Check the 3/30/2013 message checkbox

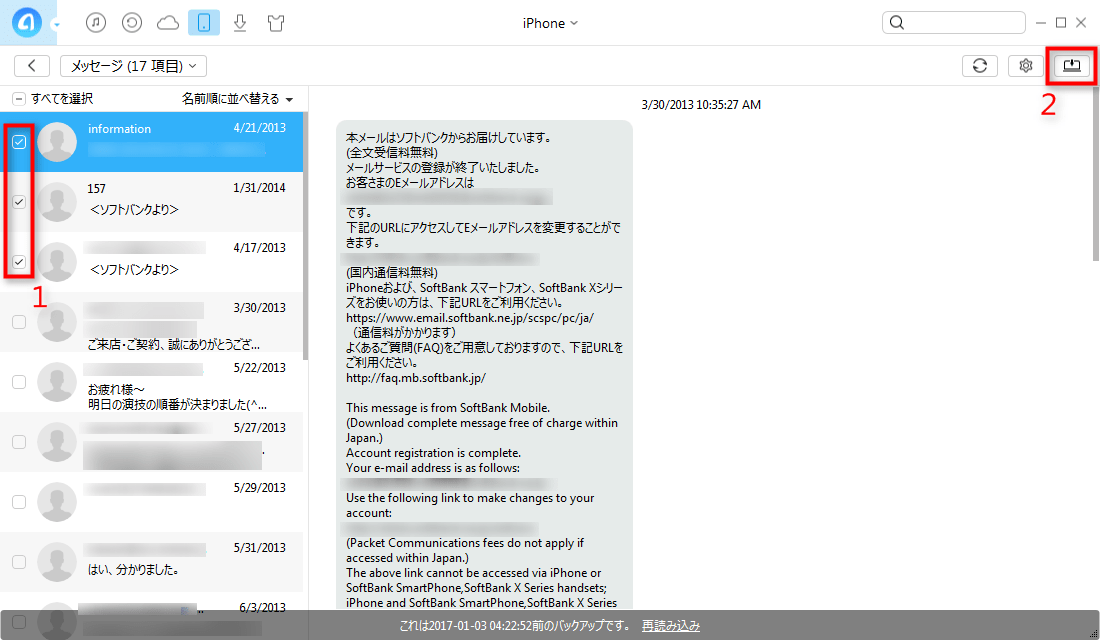click(x=20, y=322)
